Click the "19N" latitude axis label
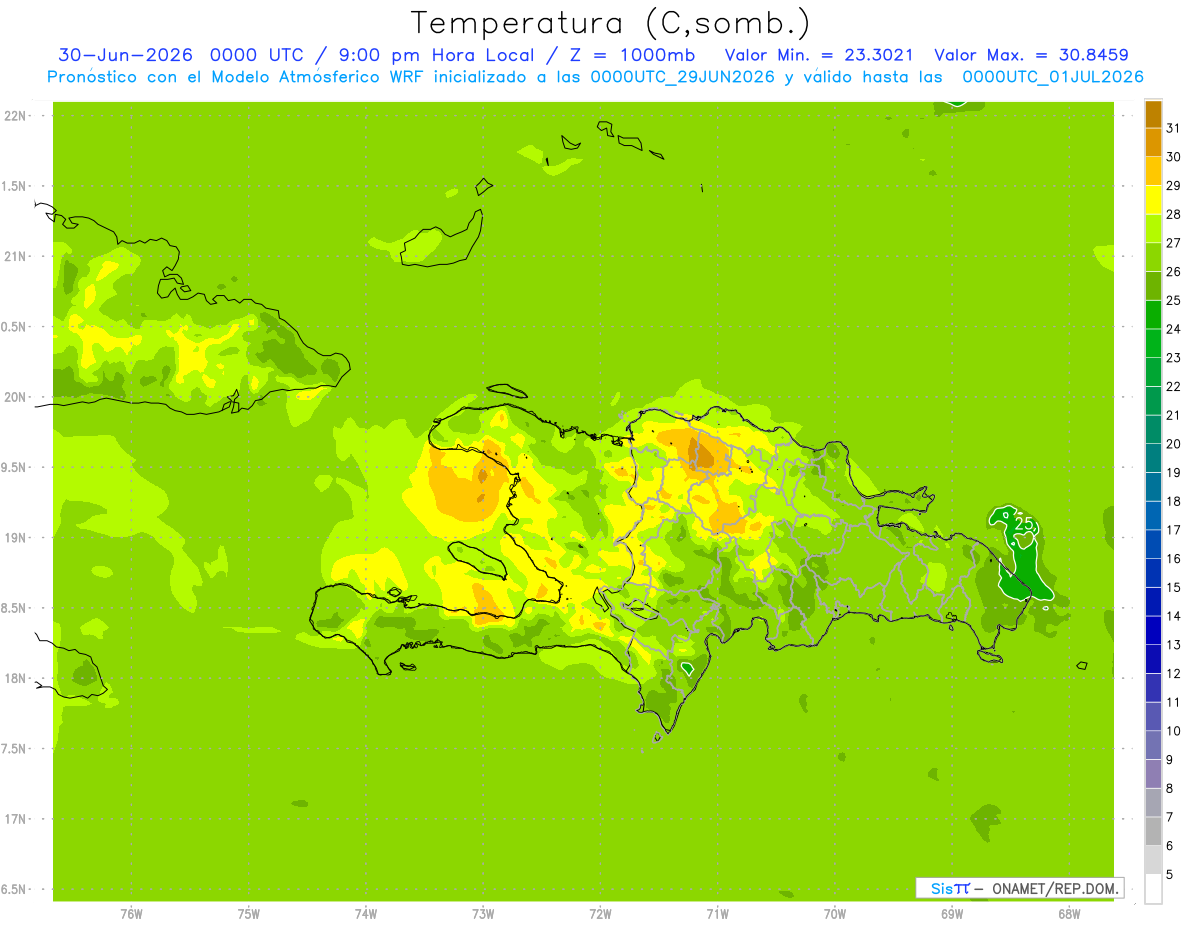Viewport: 1200px width, 927px height. [15, 538]
